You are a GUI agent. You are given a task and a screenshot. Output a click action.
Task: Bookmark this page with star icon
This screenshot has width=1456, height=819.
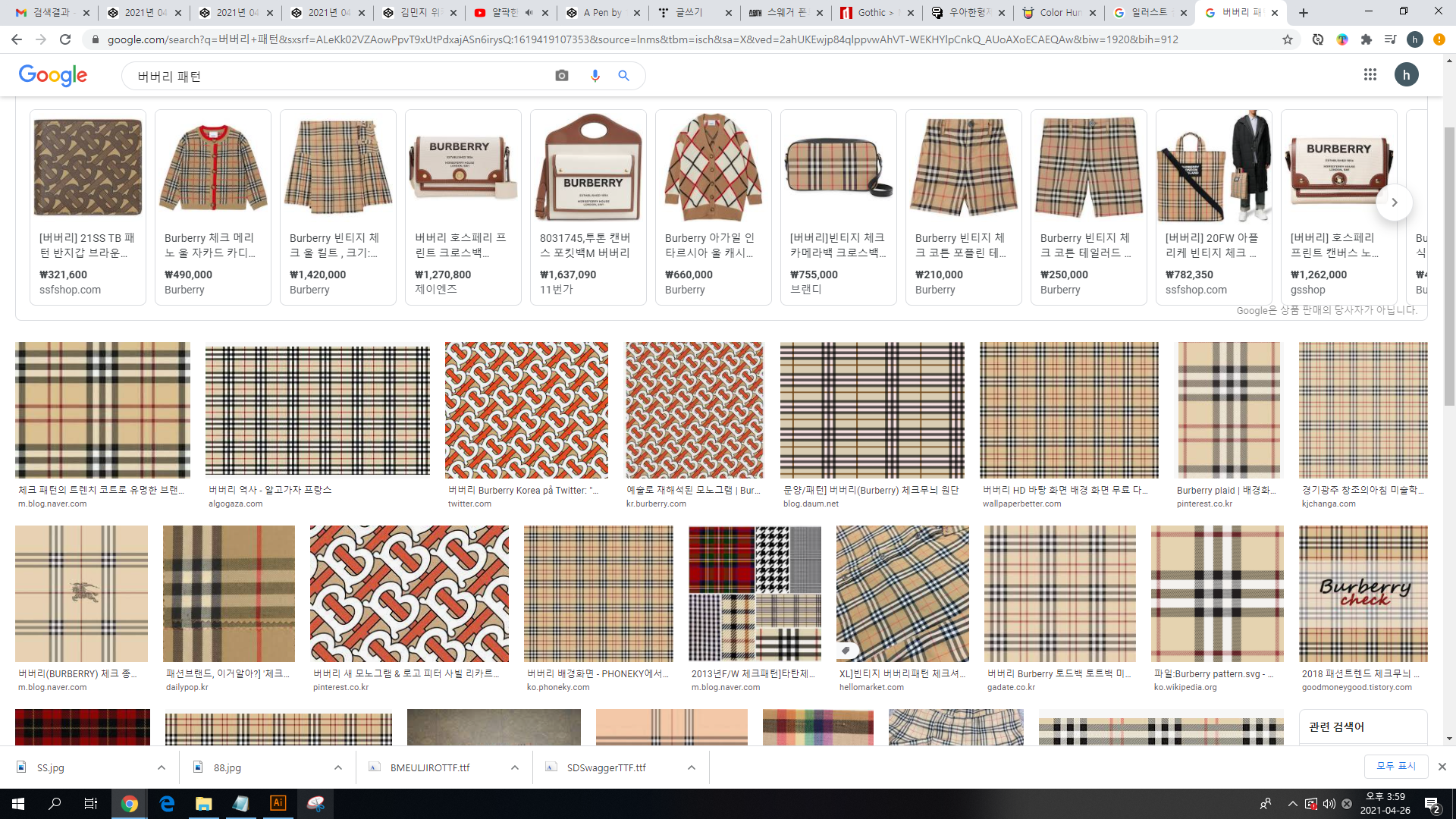click(x=1288, y=39)
